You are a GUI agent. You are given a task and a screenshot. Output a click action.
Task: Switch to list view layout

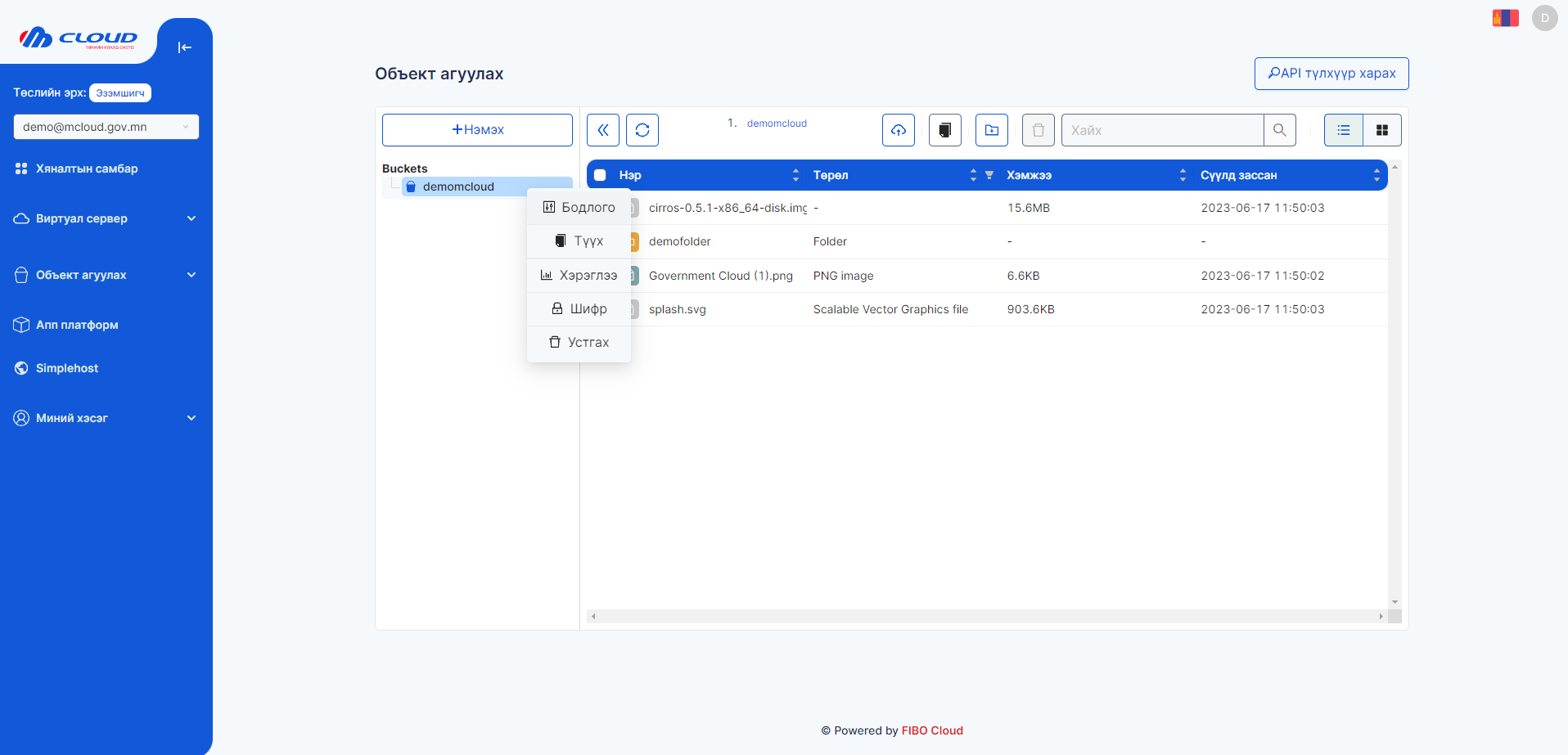tap(1343, 130)
